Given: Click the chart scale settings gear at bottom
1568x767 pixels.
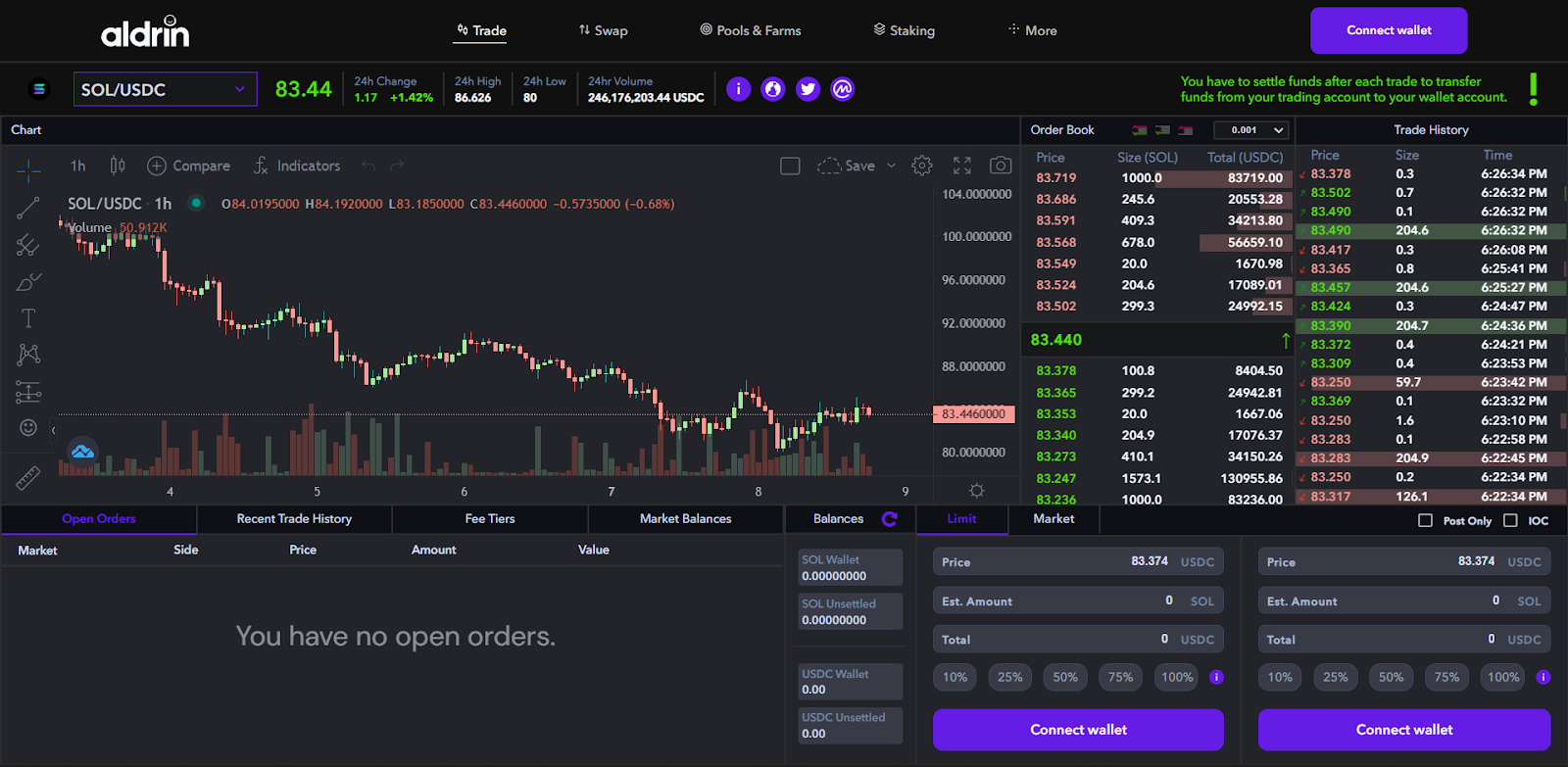Looking at the screenshot, I should point(976,491).
